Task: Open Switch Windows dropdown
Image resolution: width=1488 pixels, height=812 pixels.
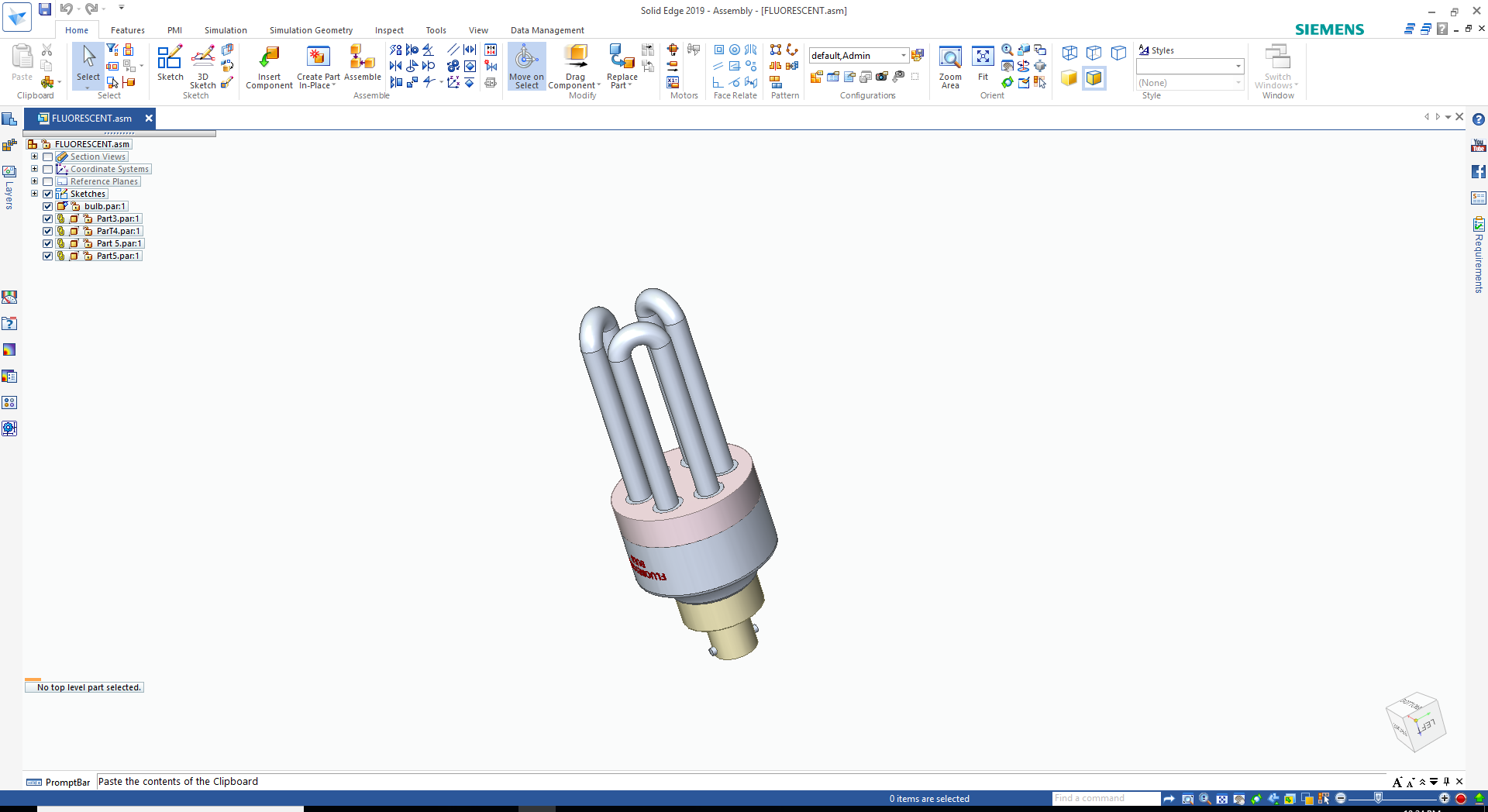Action: pyautogui.click(x=1277, y=67)
